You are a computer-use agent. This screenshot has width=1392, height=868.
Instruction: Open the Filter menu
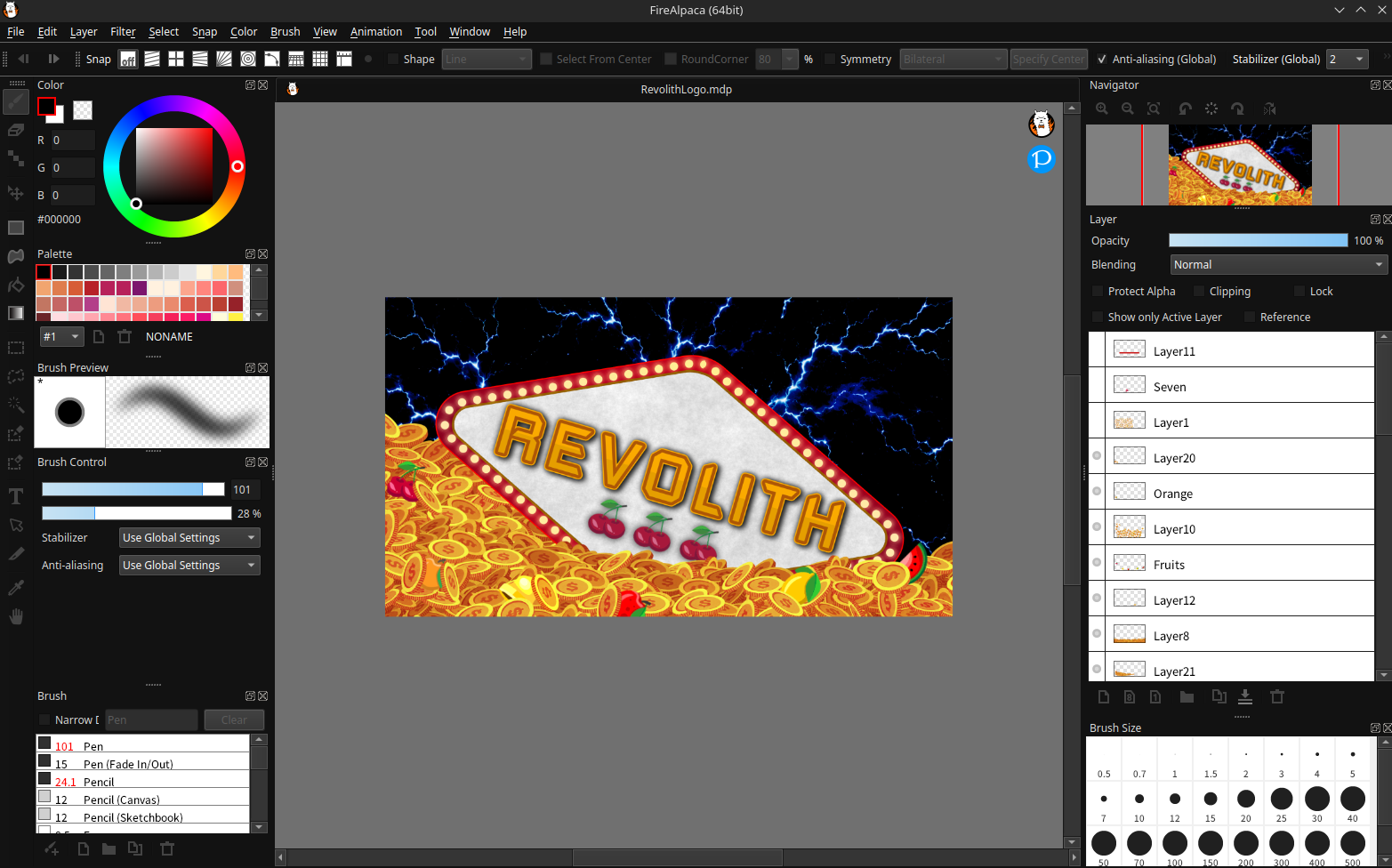pos(123,31)
